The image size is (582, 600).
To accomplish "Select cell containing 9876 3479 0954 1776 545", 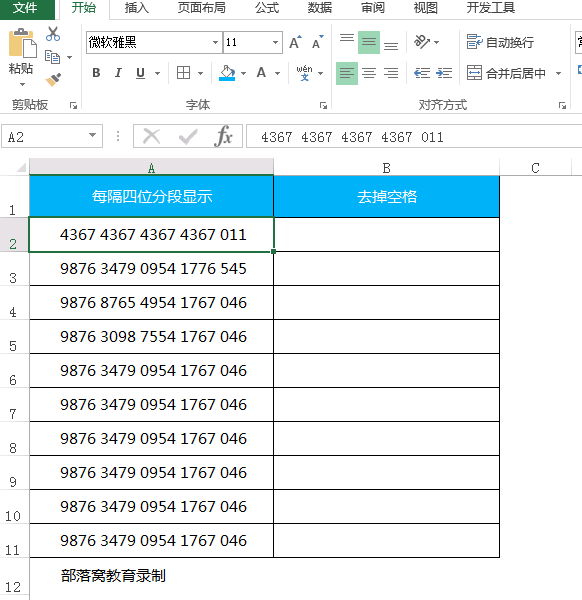I will coord(152,269).
